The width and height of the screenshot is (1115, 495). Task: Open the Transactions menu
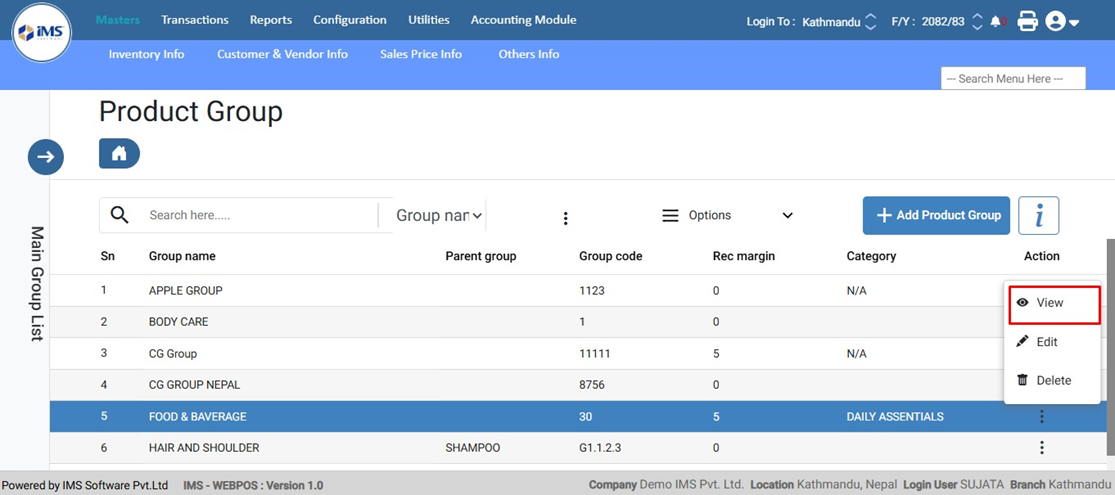tap(195, 20)
